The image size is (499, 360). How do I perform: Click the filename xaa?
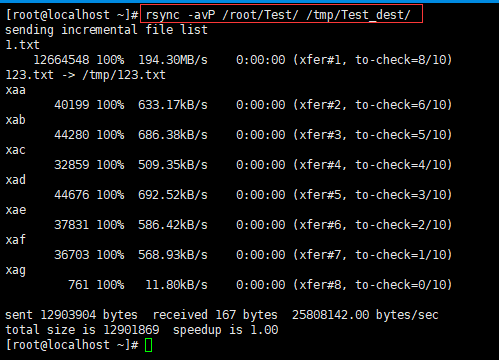point(16,90)
